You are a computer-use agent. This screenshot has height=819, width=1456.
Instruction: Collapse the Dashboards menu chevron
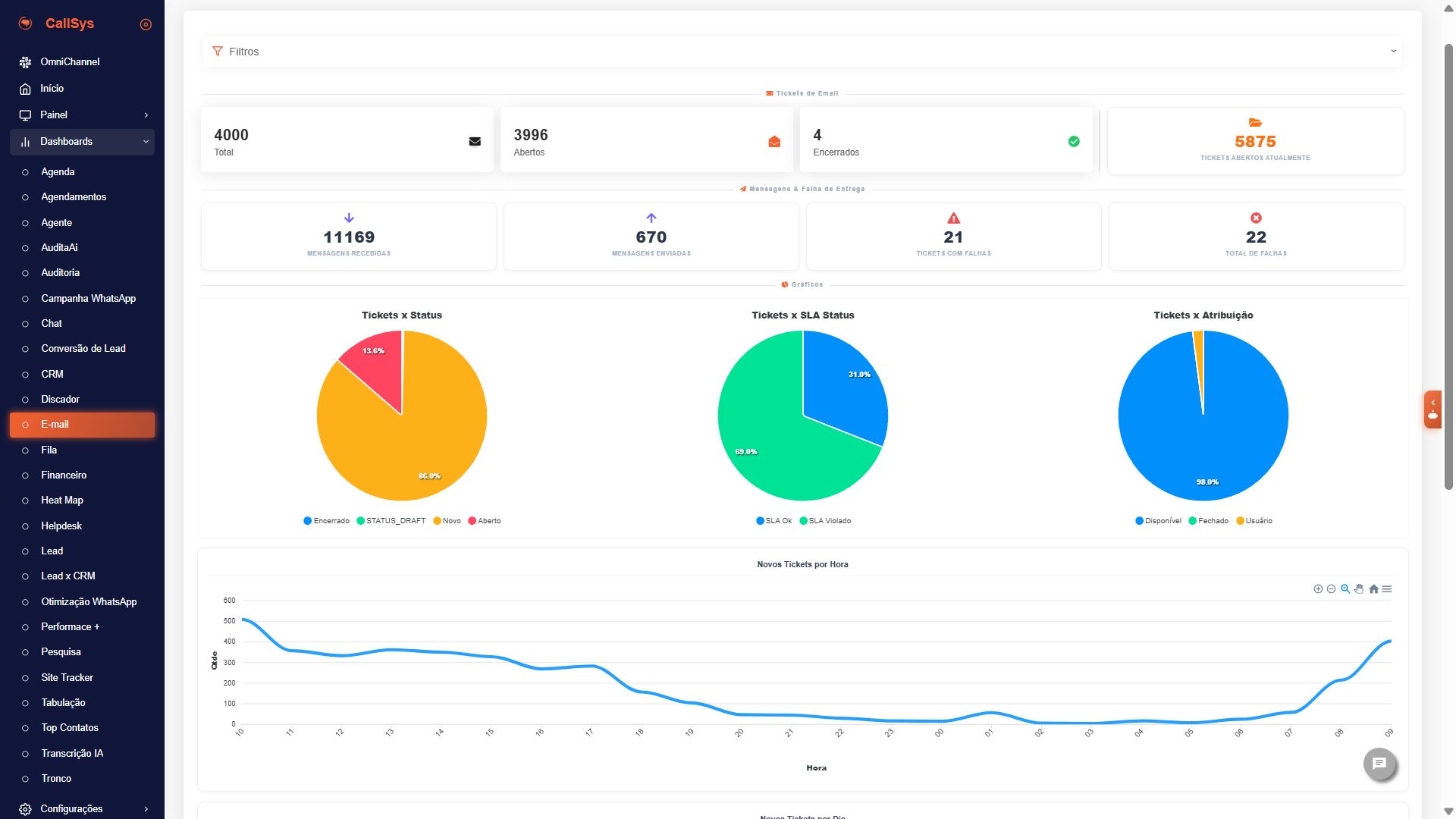click(x=146, y=142)
